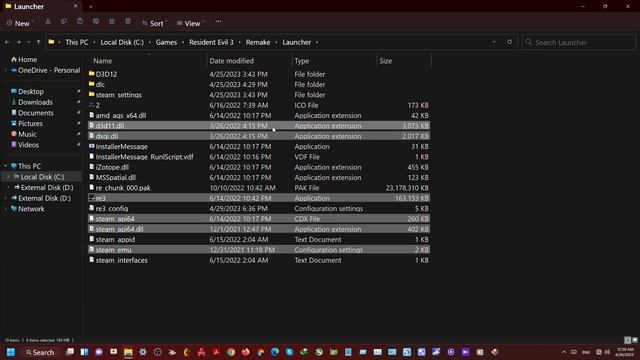Viewport: 640px width, 360px height.
Task: Open the Sort options dropdown
Action: (155, 23)
